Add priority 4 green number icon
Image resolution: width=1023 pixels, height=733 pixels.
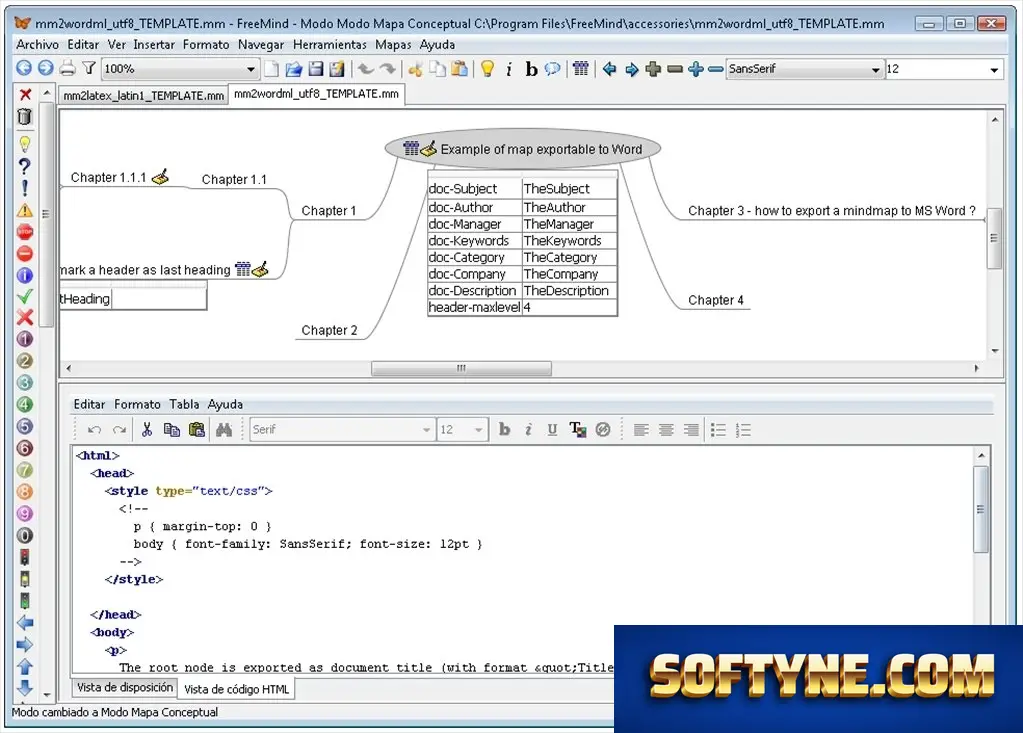(25, 404)
